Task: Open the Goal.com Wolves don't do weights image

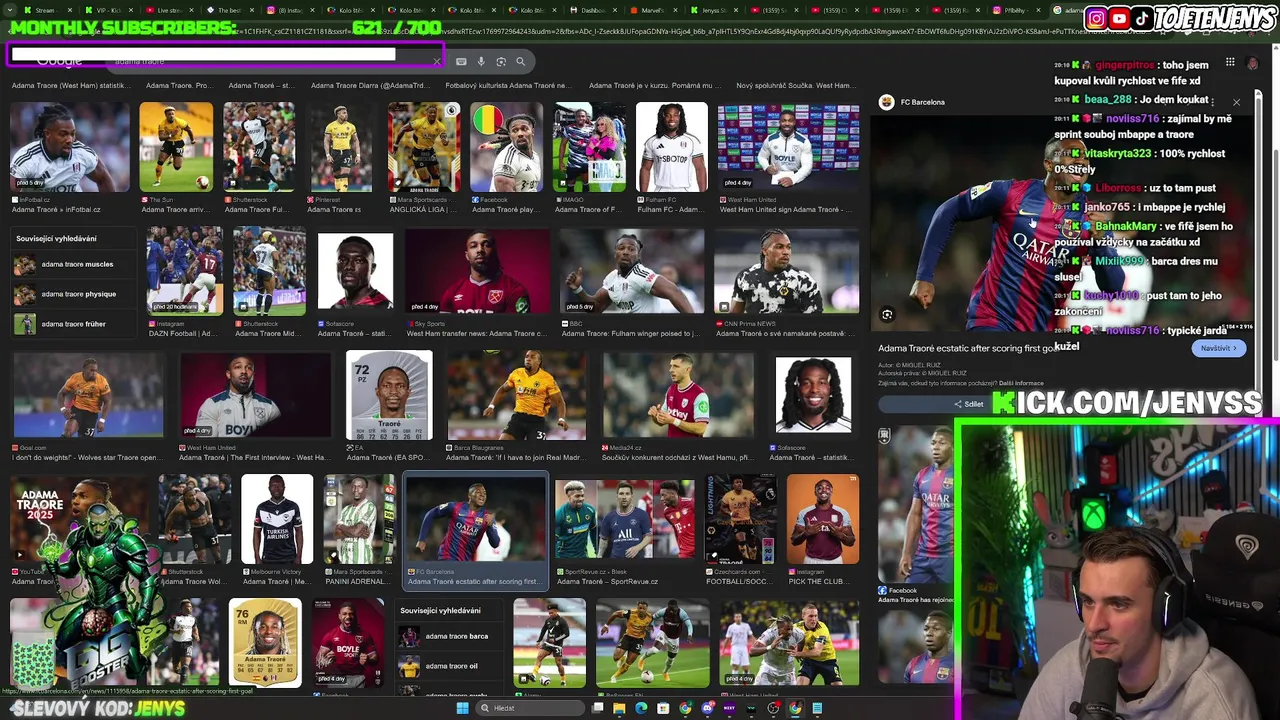Action: coord(88,395)
